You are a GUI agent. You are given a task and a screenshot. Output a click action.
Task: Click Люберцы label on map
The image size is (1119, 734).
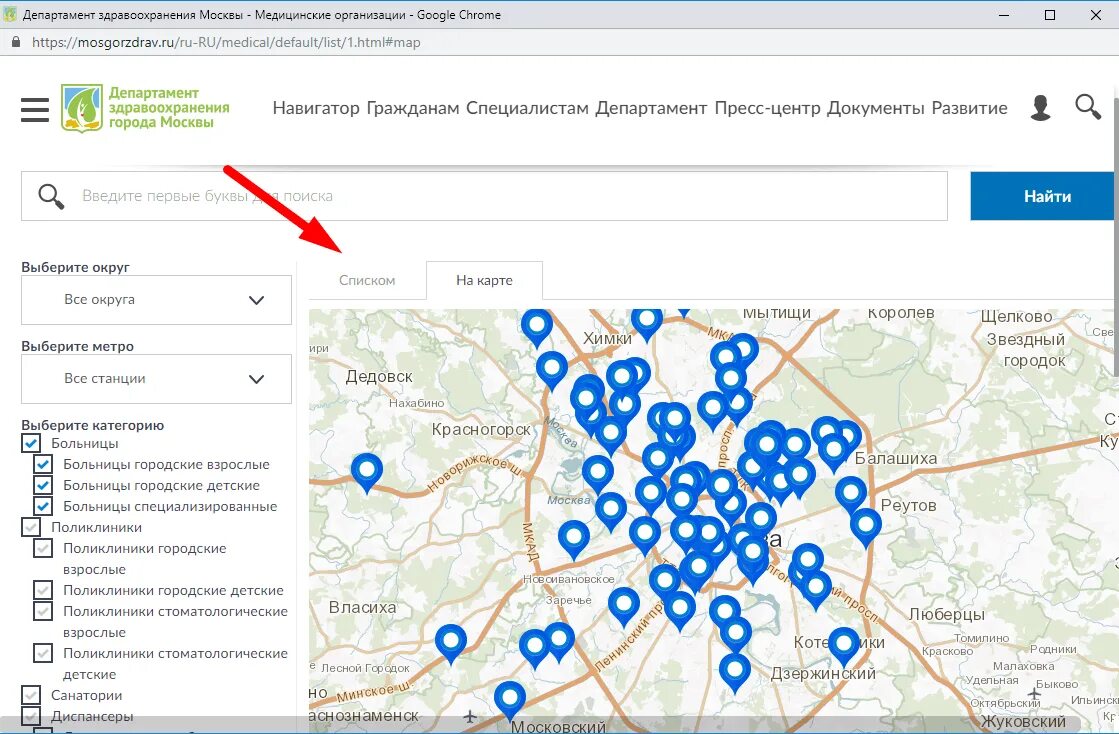tap(946, 614)
